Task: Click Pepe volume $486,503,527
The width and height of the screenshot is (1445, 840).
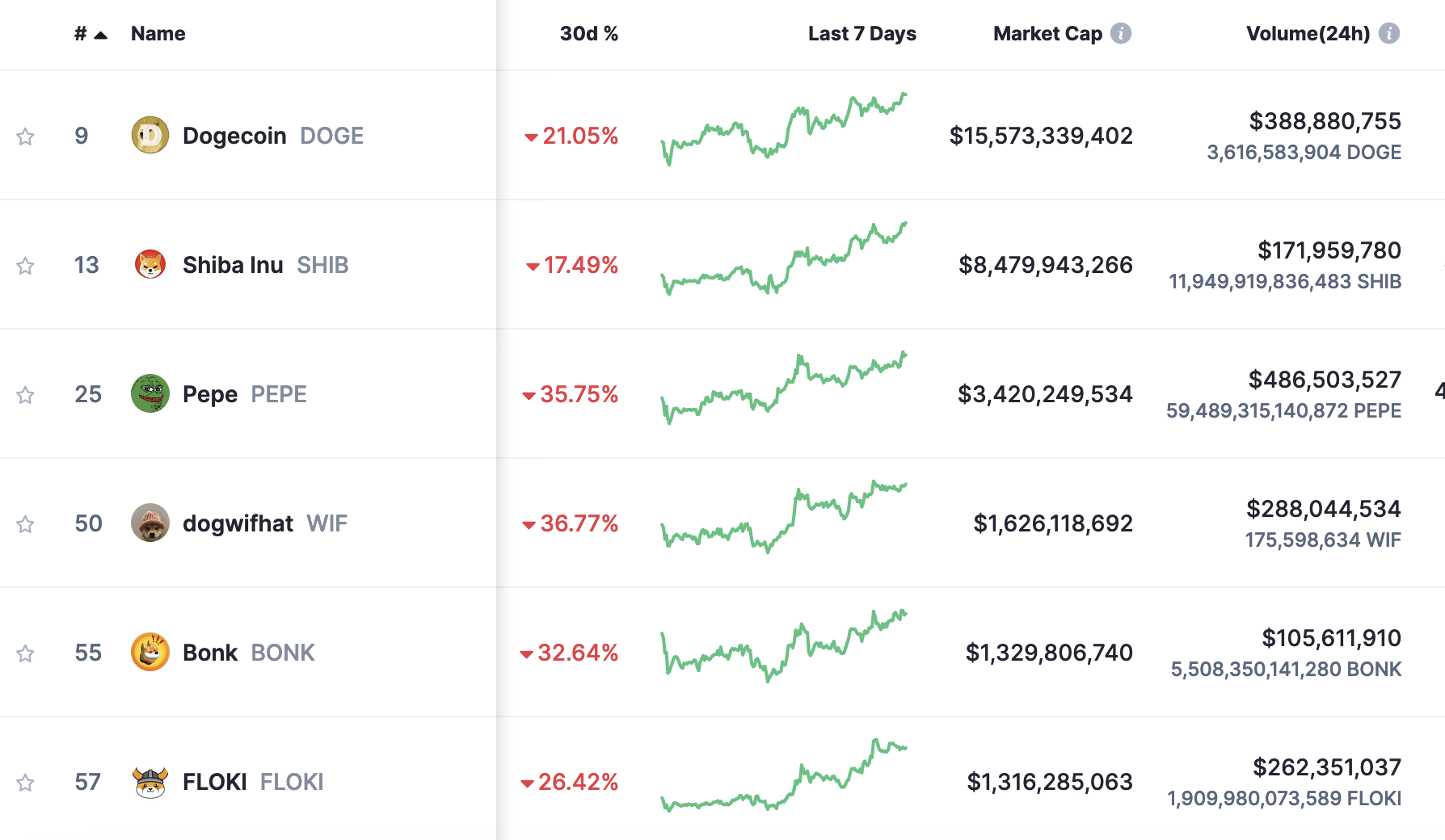Action: coord(1325,380)
